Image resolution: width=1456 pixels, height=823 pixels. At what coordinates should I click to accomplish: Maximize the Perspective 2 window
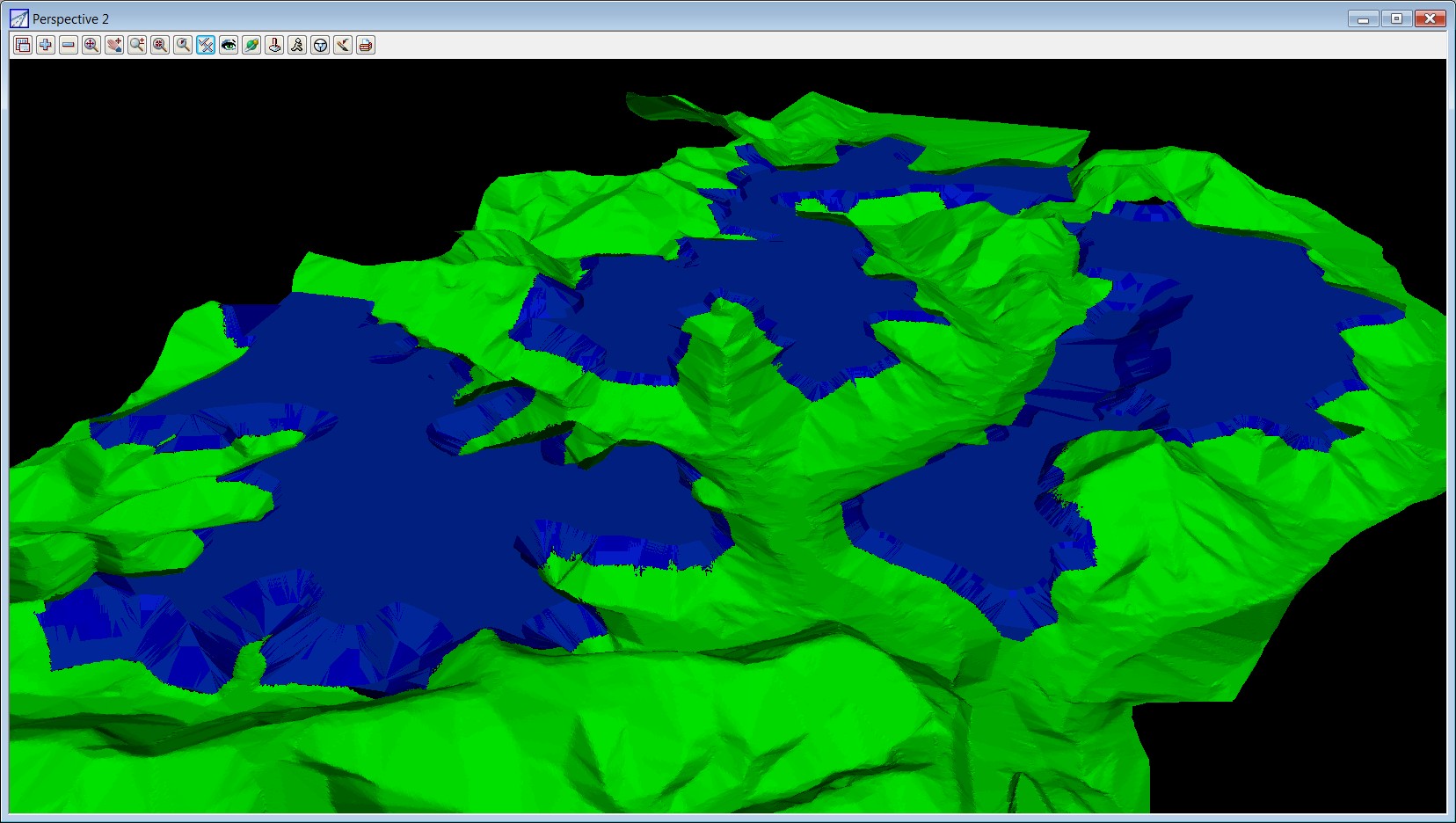point(1396,18)
